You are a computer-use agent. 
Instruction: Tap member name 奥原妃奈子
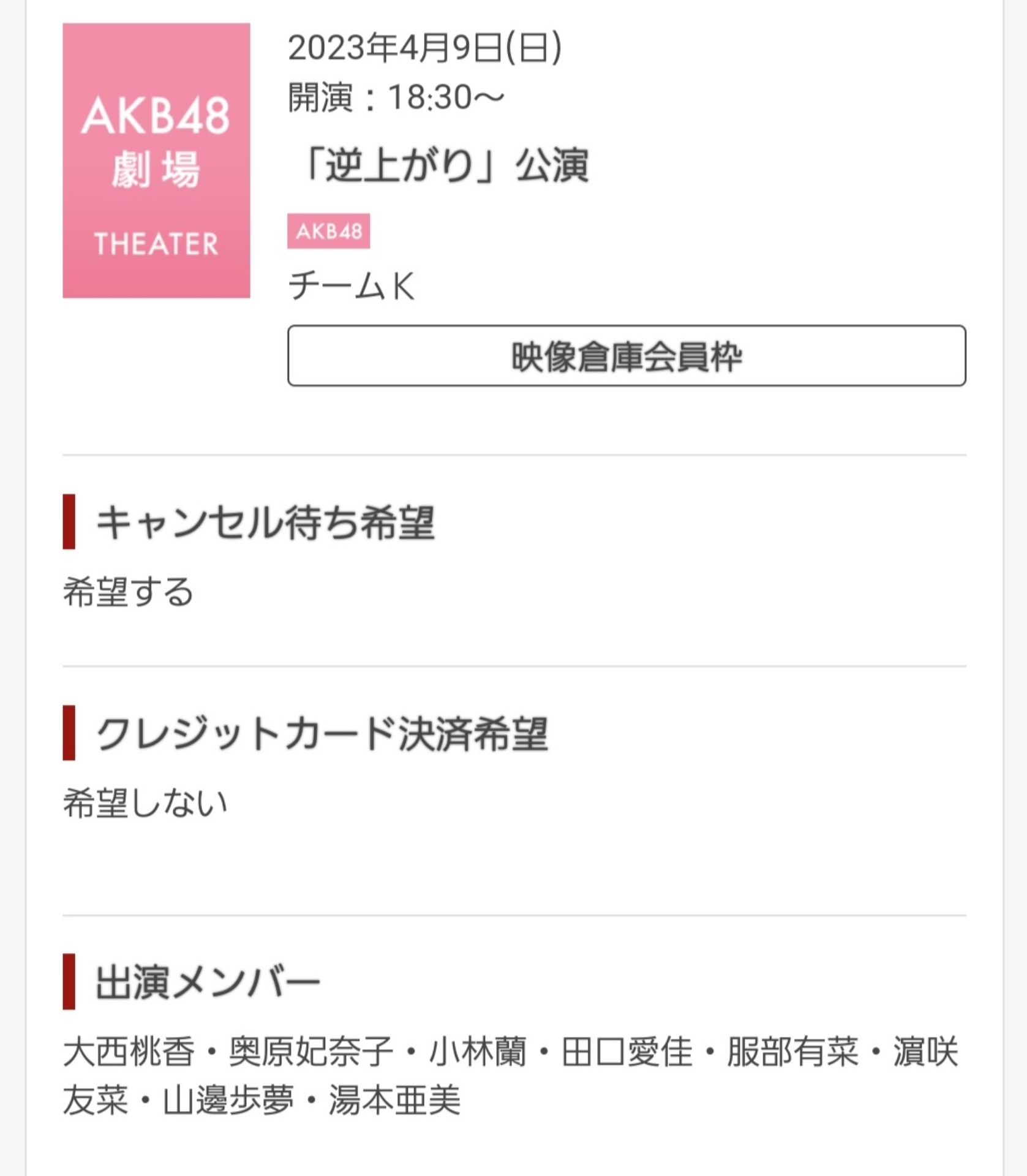(x=310, y=1052)
